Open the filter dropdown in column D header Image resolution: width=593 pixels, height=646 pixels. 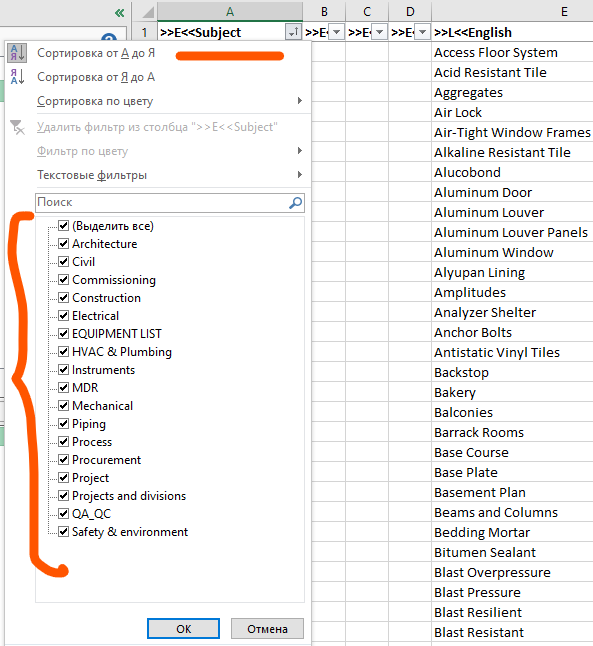coord(422,32)
